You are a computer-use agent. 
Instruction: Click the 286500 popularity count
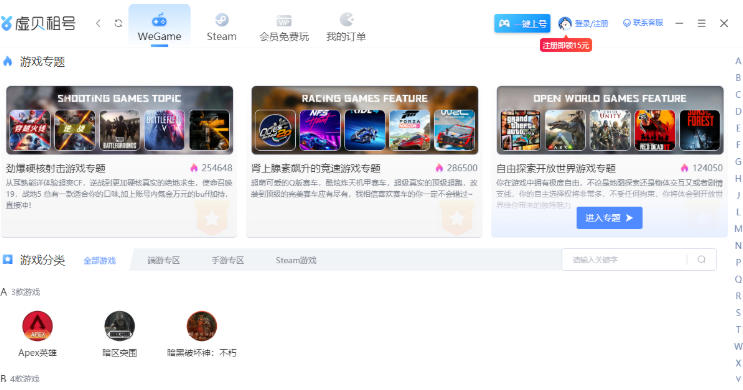coord(462,168)
